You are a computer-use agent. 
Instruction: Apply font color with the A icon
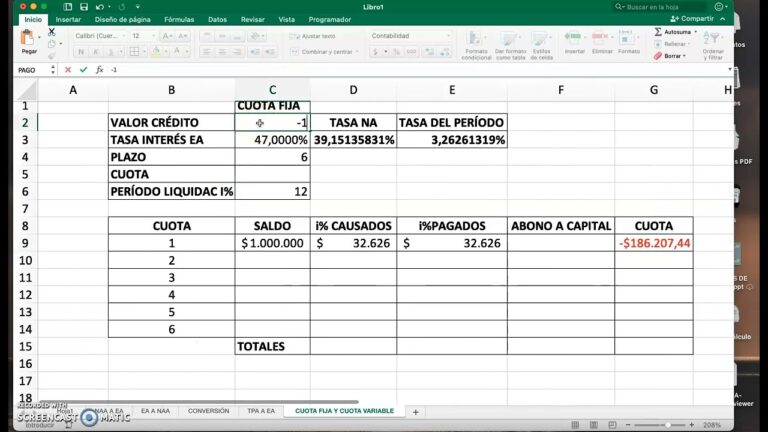[177, 51]
